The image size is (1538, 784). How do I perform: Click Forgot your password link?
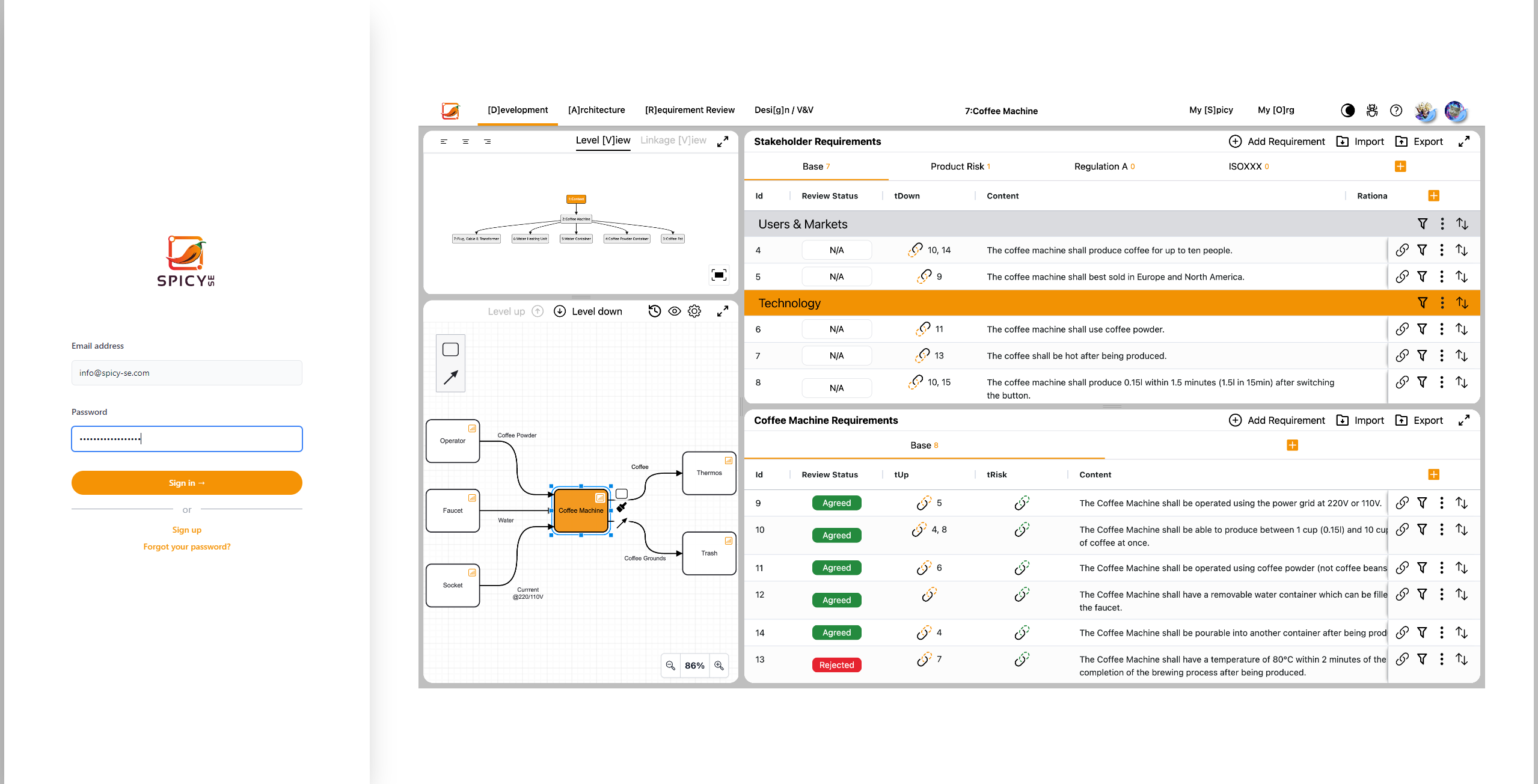[186, 547]
